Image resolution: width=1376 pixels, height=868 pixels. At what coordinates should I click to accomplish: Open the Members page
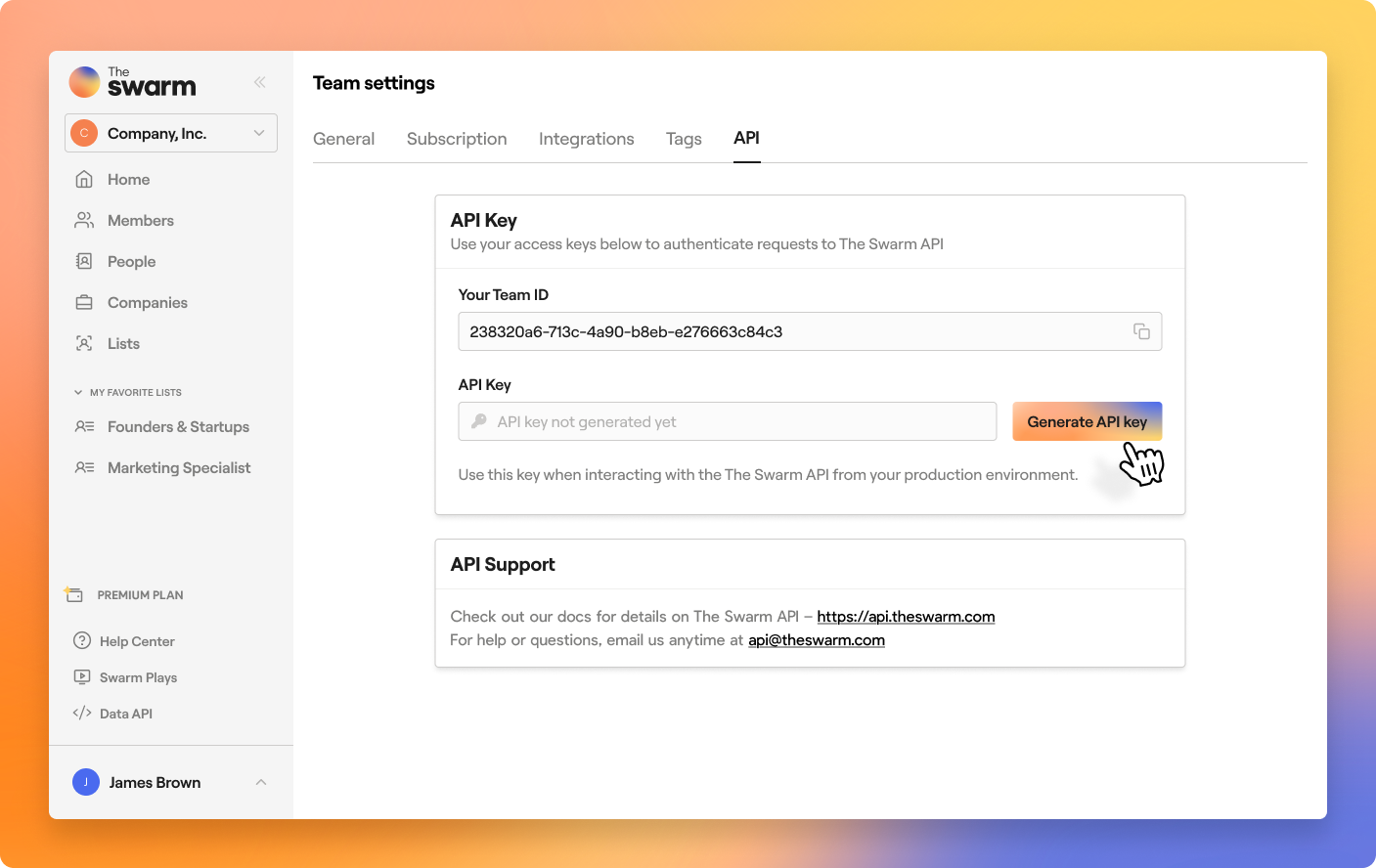tap(141, 221)
